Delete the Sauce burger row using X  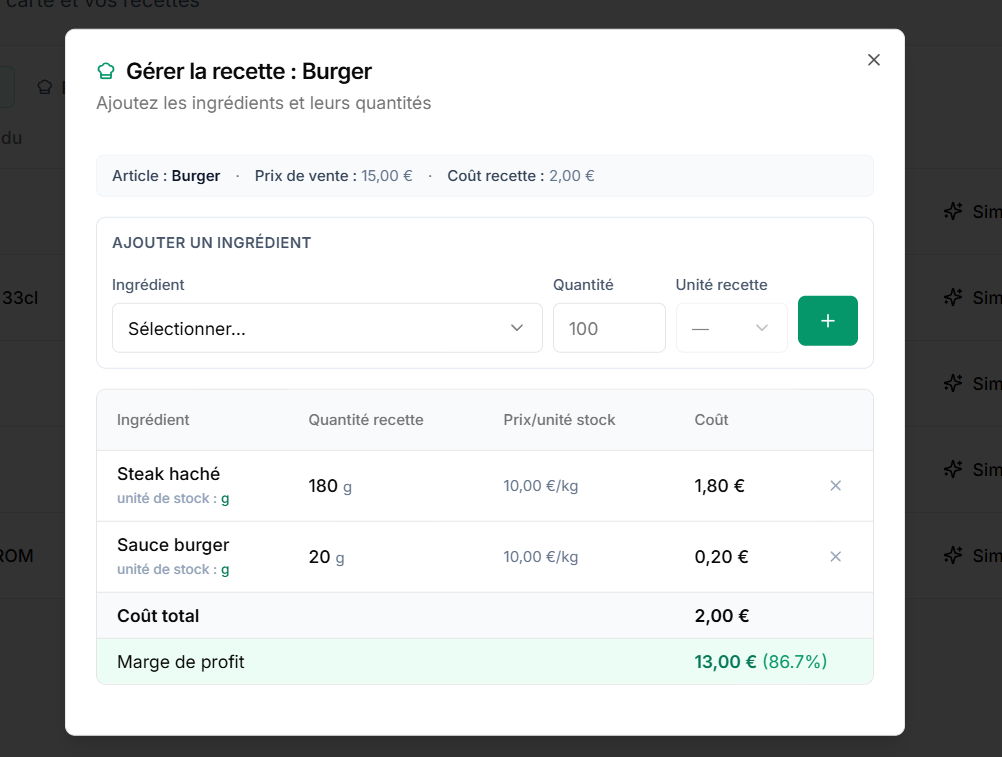pyautogui.click(x=835, y=557)
